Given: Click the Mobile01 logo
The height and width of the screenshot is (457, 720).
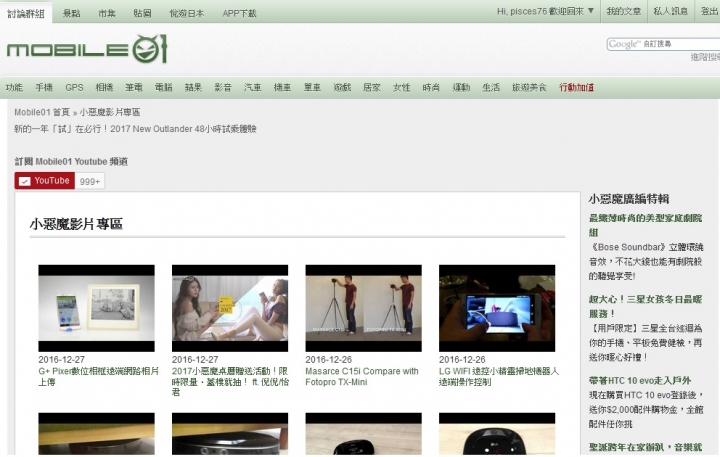Looking at the screenshot, I should (x=87, y=49).
